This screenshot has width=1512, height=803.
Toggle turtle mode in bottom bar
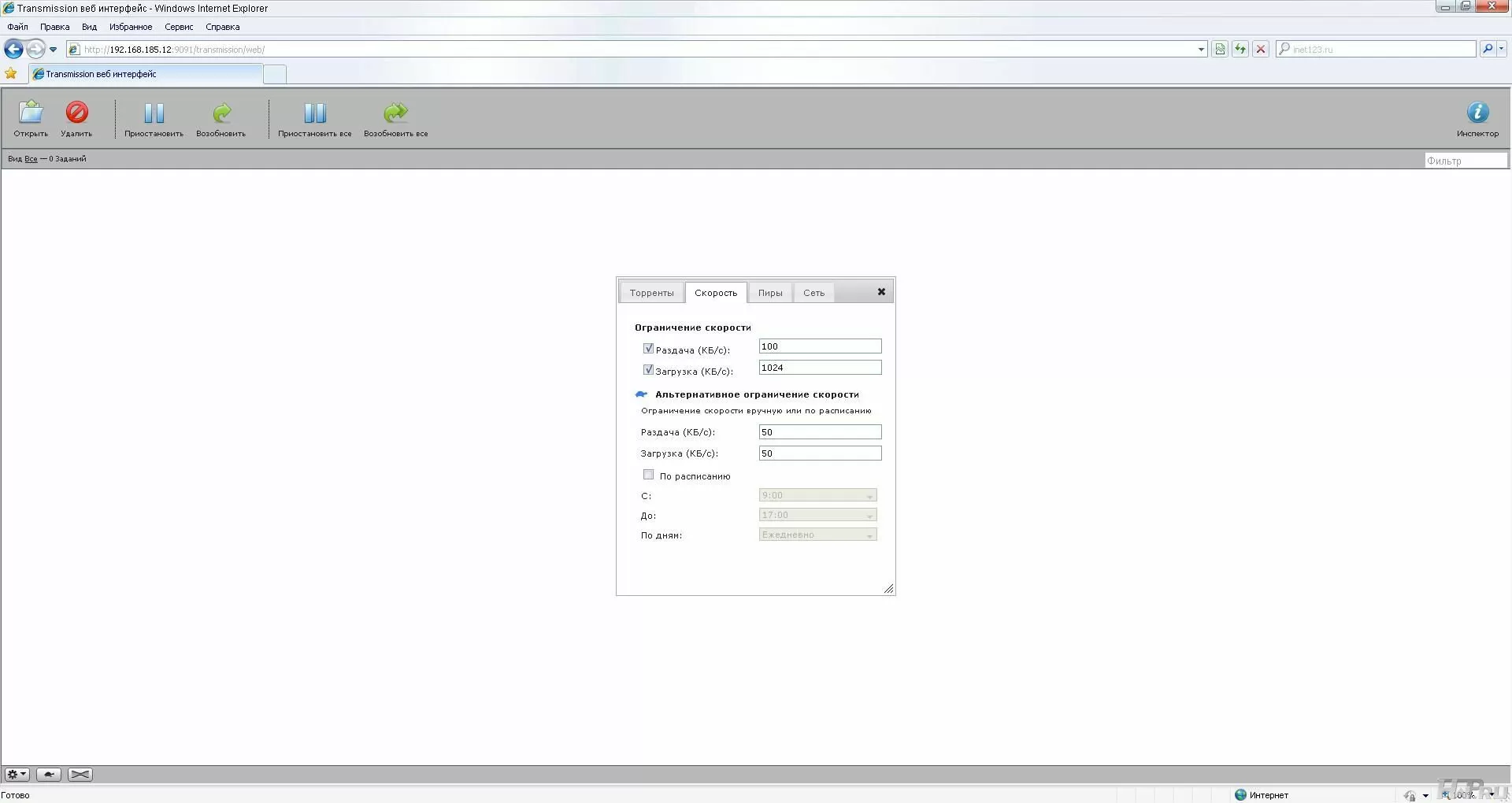pyautogui.click(x=49, y=775)
